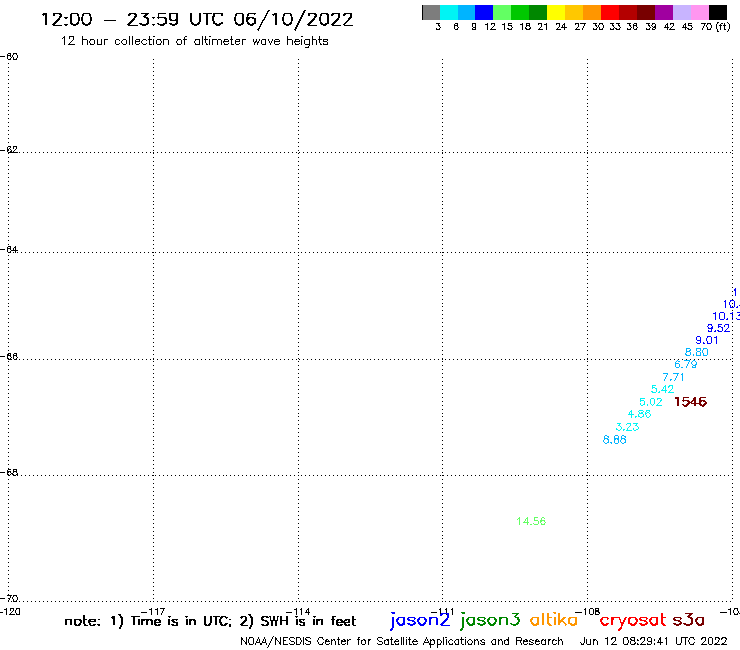Select the -64 latitude axis label

pos(9,249)
